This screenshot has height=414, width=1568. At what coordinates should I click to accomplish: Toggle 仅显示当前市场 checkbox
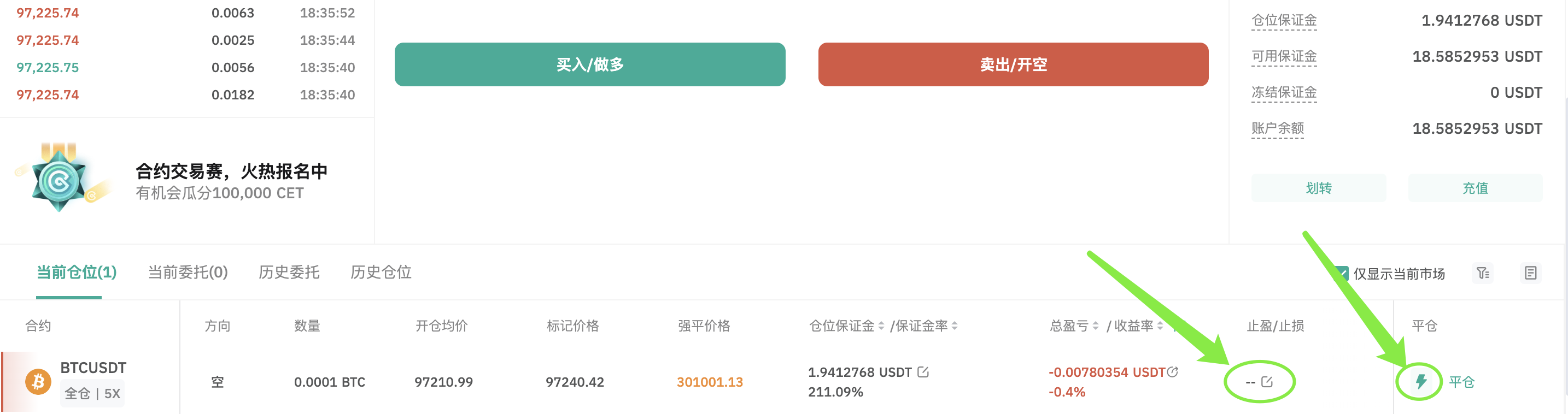point(1341,274)
